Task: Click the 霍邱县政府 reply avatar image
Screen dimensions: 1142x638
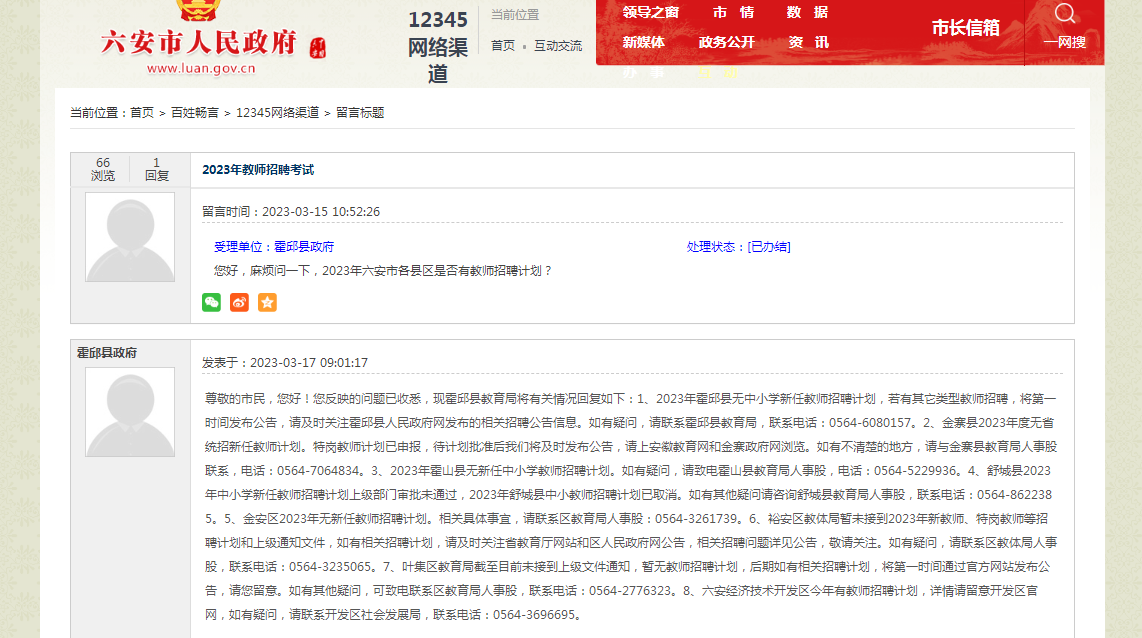Action: [x=130, y=412]
